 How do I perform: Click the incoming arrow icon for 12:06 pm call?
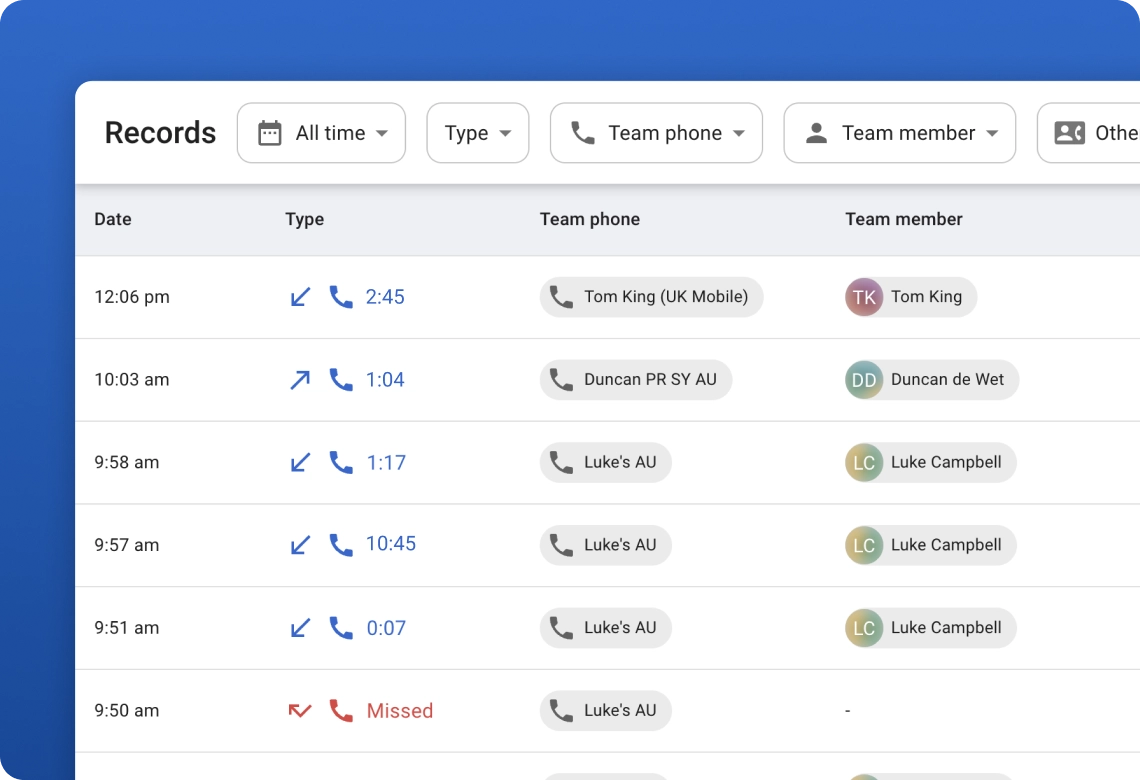click(x=300, y=297)
